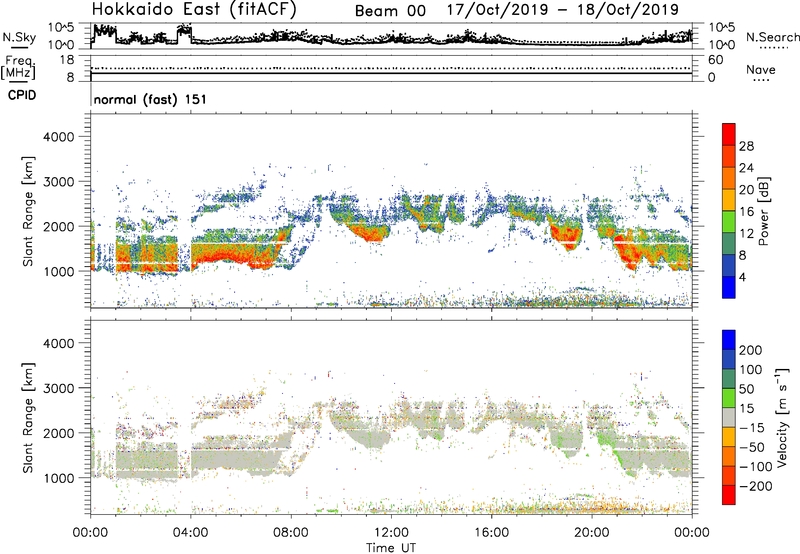Screen dimensions: 800x554
Task: Select the 'normal (fast) 151' mode text
Action: 150,99
